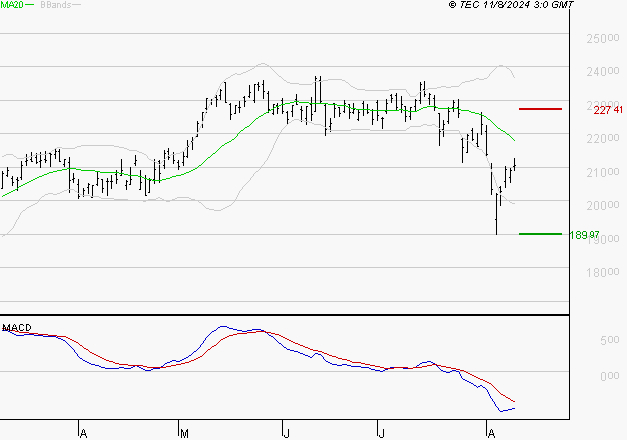This screenshot has height=440, width=627.
Task: Click the 220.00 price axis label
Action: (x=603, y=139)
